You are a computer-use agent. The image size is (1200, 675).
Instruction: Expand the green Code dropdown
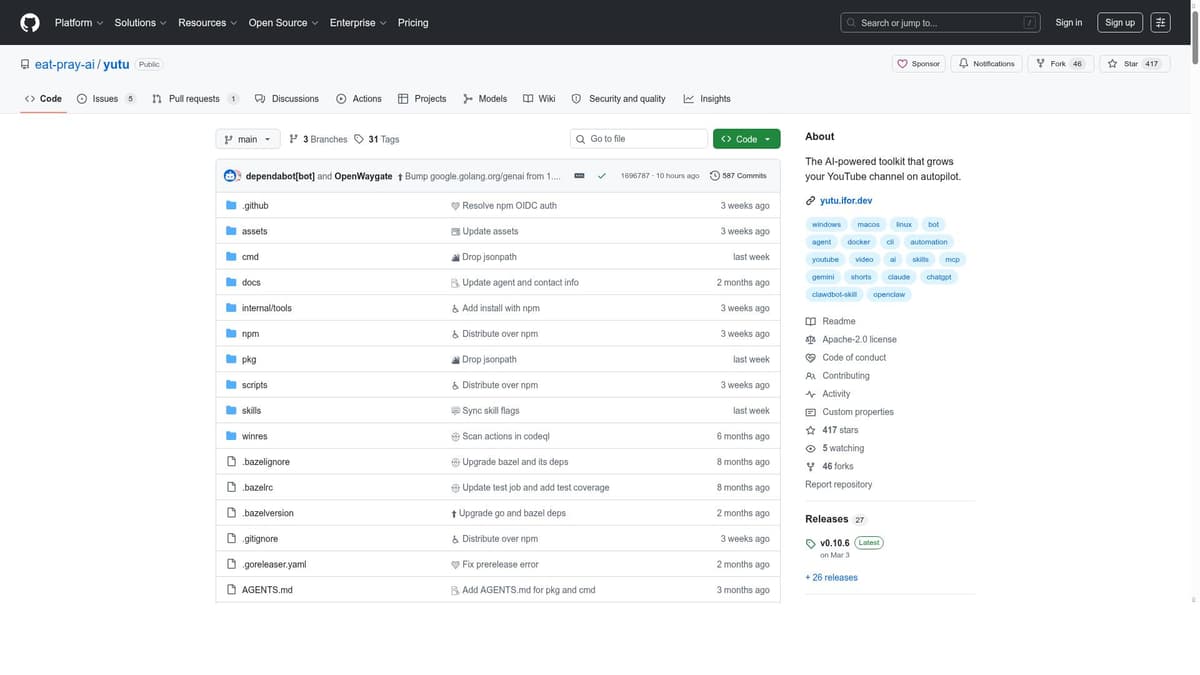[746, 139]
